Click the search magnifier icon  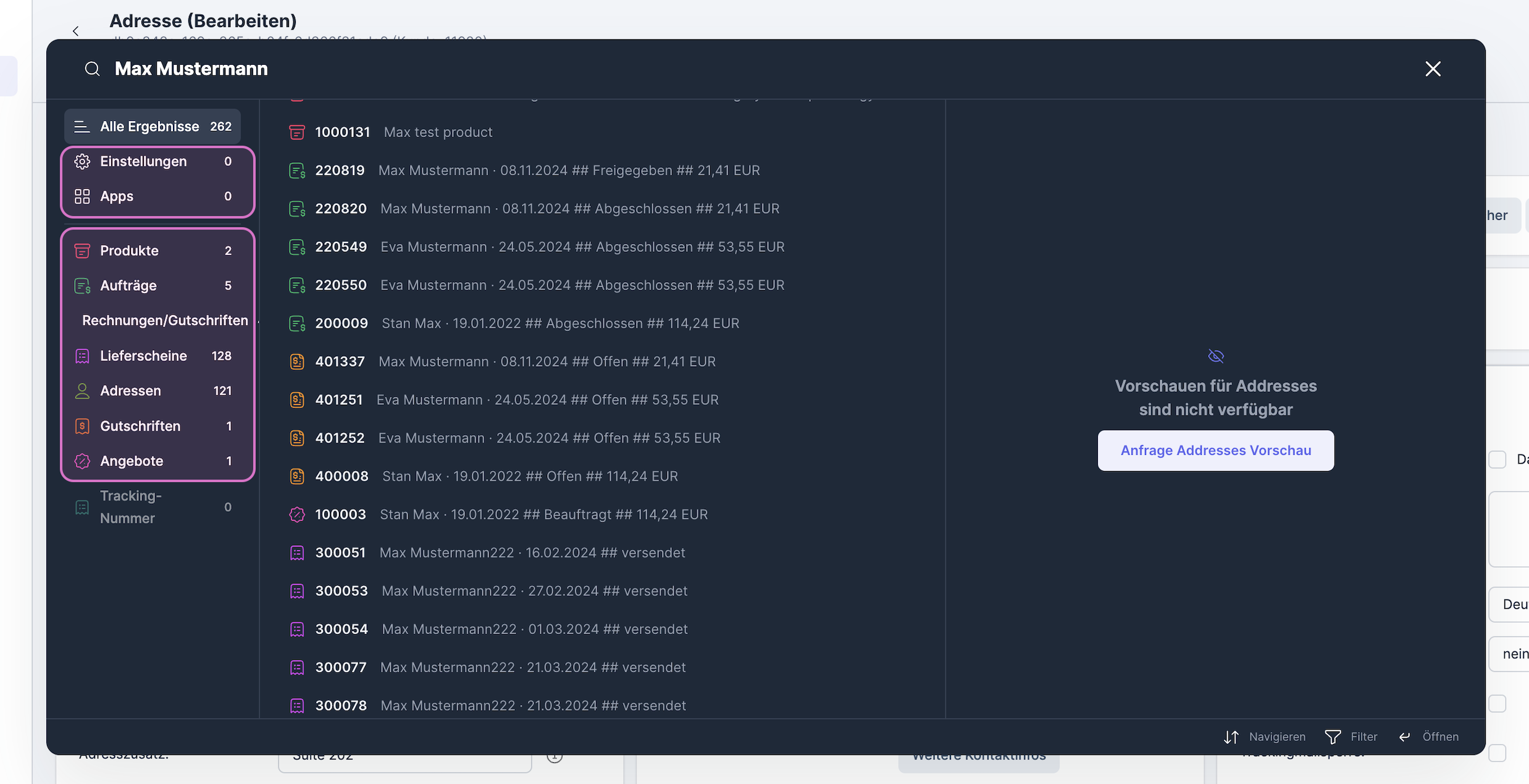coord(93,69)
